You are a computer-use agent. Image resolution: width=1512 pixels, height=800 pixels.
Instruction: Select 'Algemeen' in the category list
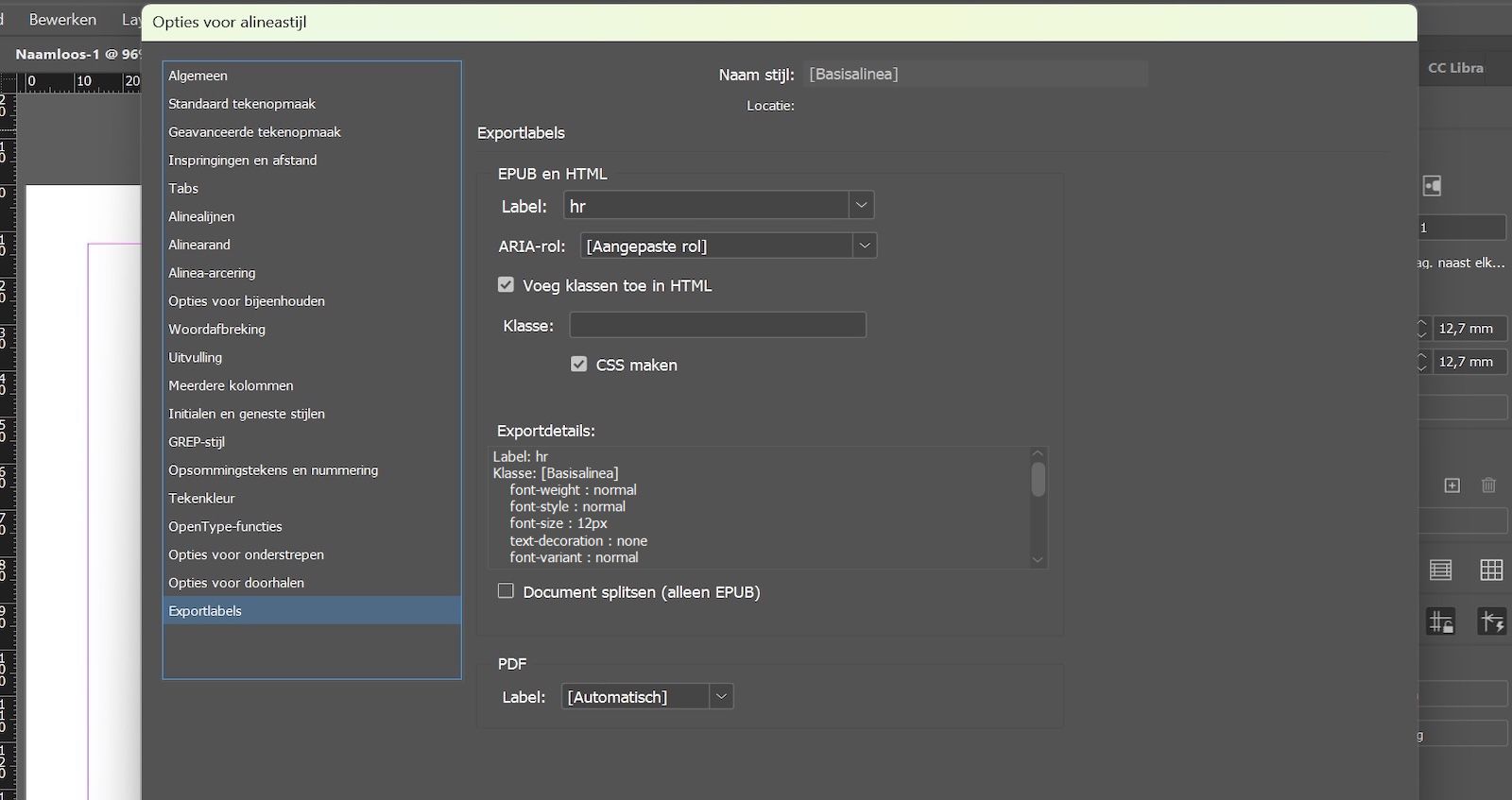[x=198, y=76]
